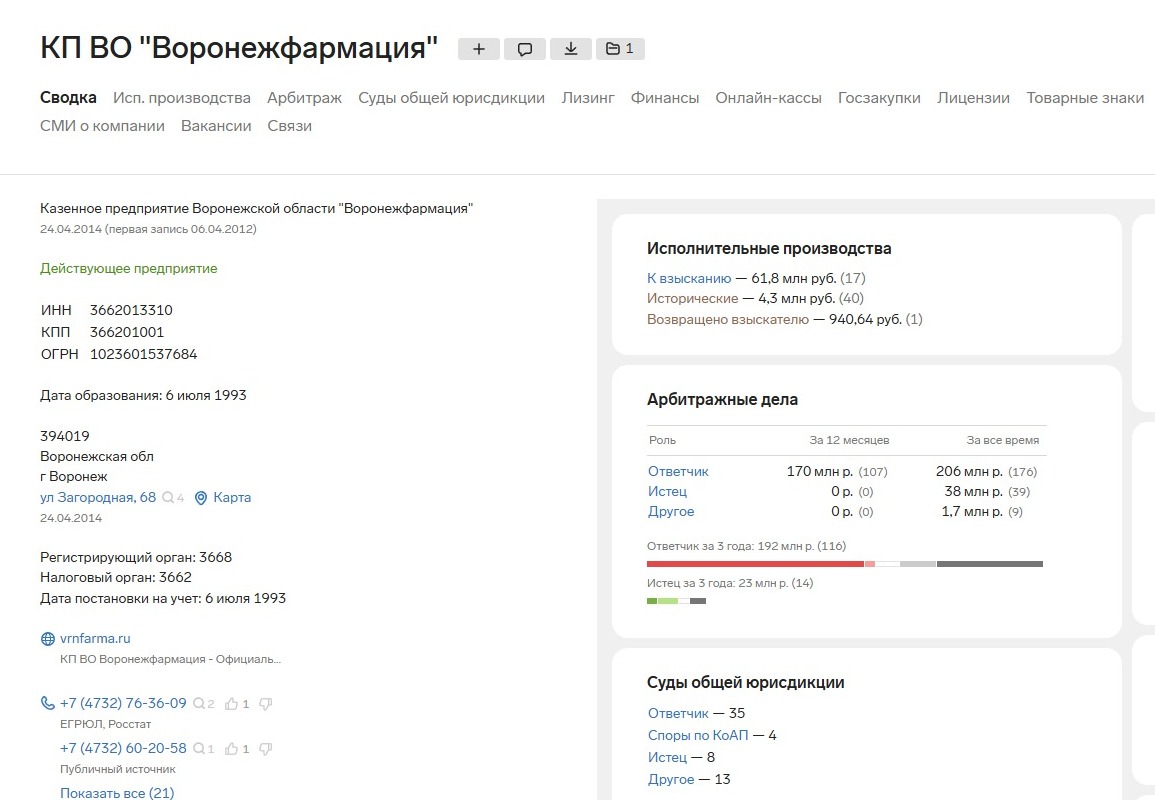Like the phone number +7 (4732) 76-36-09
The image size is (1155, 800).
[232, 704]
